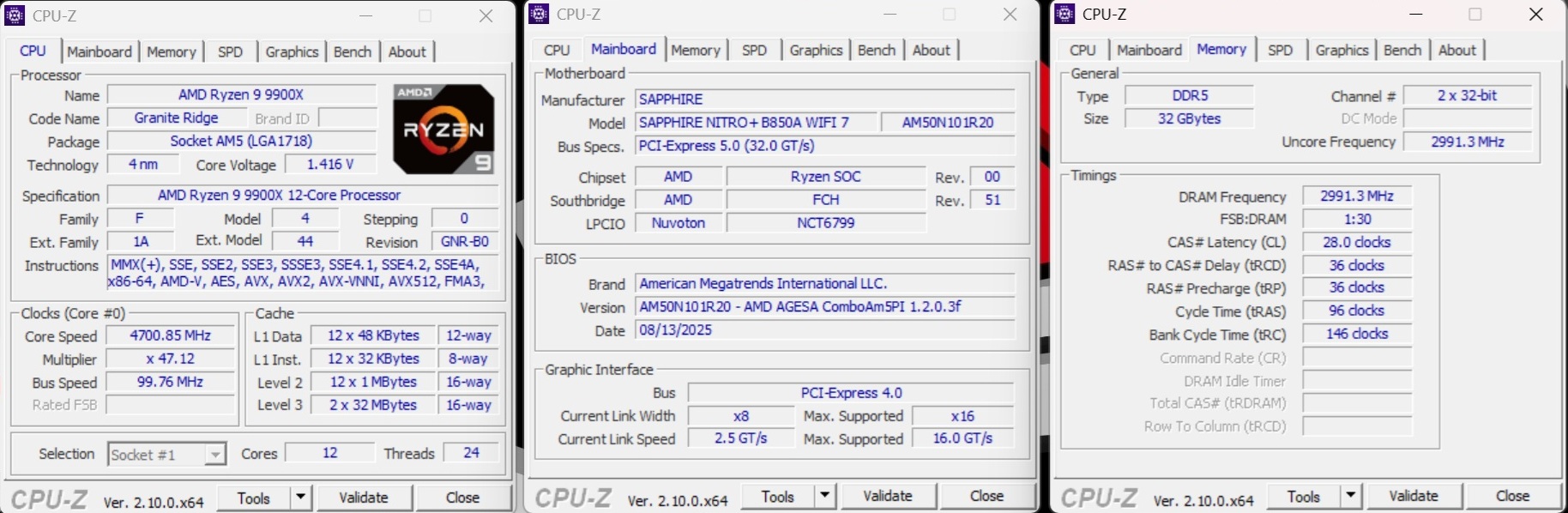This screenshot has height=513, width=1568.
Task: Click BIOS Date 08/13/2025
Action: (x=824, y=330)
